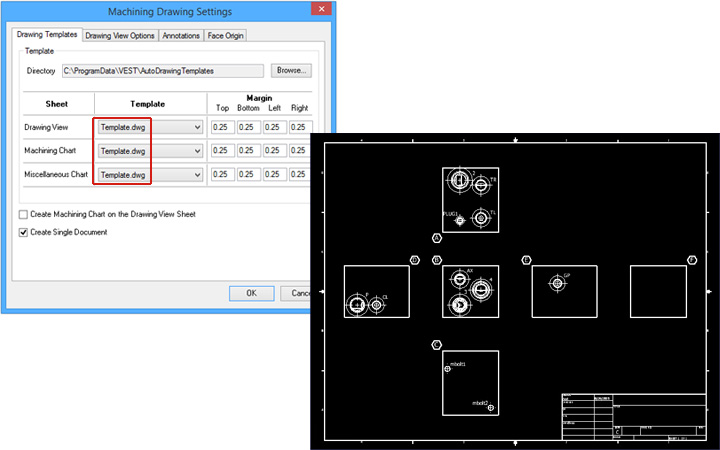
Task: Select the Drawing View Bottom margin field
Action: (248, 127)
